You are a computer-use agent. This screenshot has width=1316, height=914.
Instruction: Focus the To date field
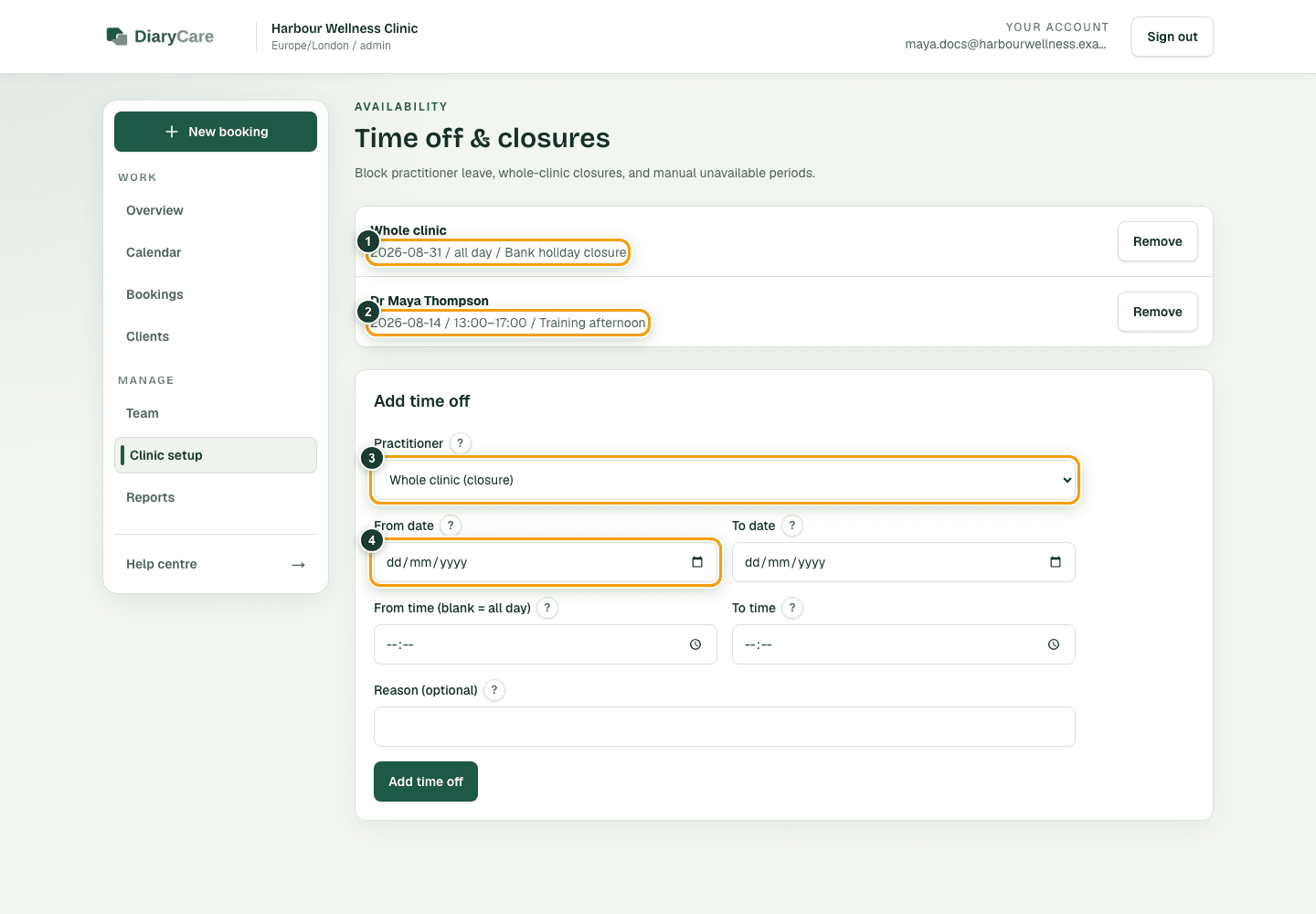coord(904,562)
